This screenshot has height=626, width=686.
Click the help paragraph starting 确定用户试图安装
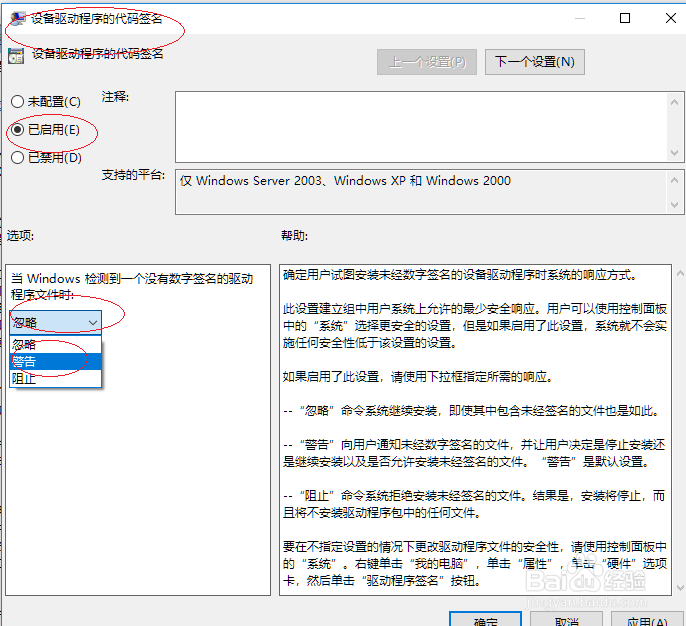pyautogui.click(x=459, y=275)
